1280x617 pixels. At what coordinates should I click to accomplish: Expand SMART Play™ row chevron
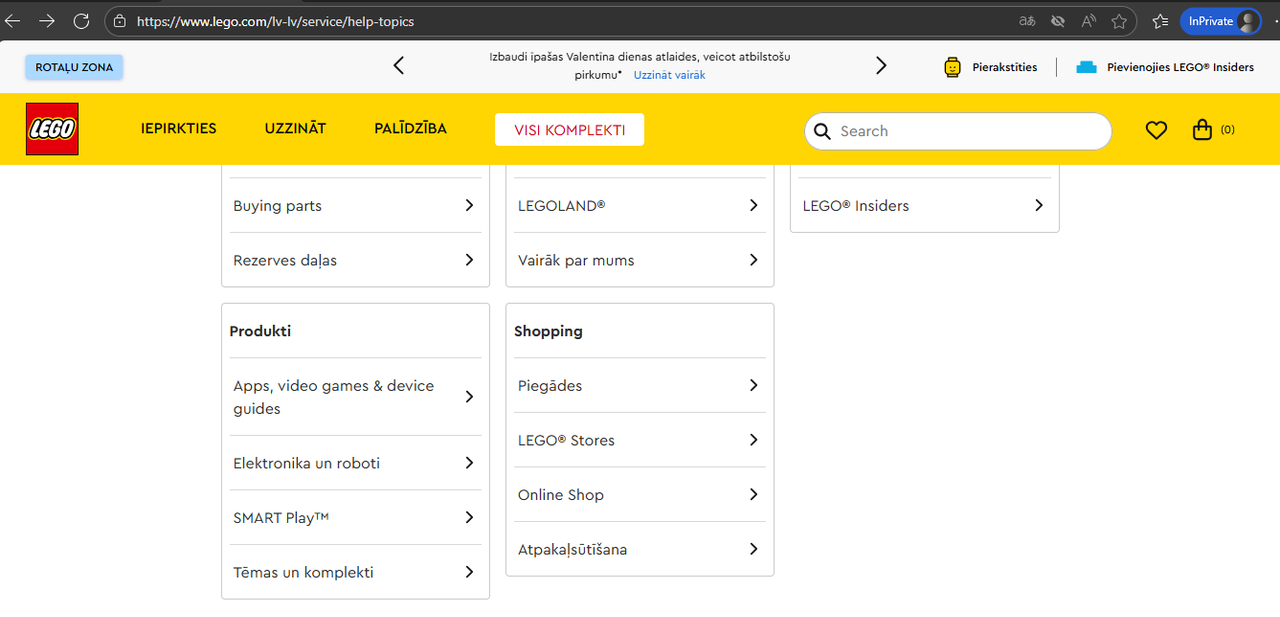coord(469,517)
